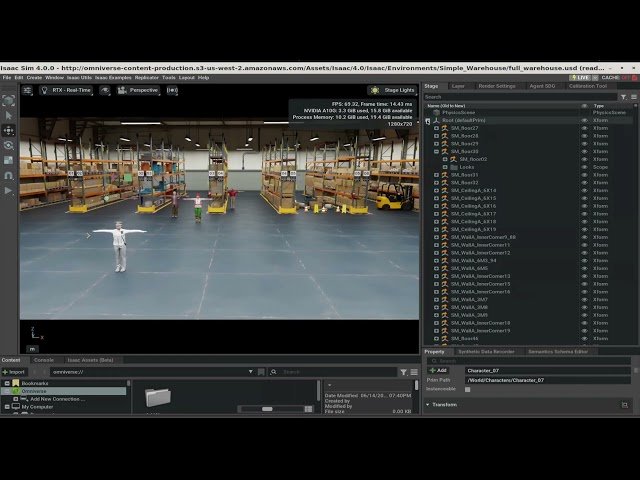
Task: Open the RTX - Real-Time renderer menu
Action: [x=66, y=90]
